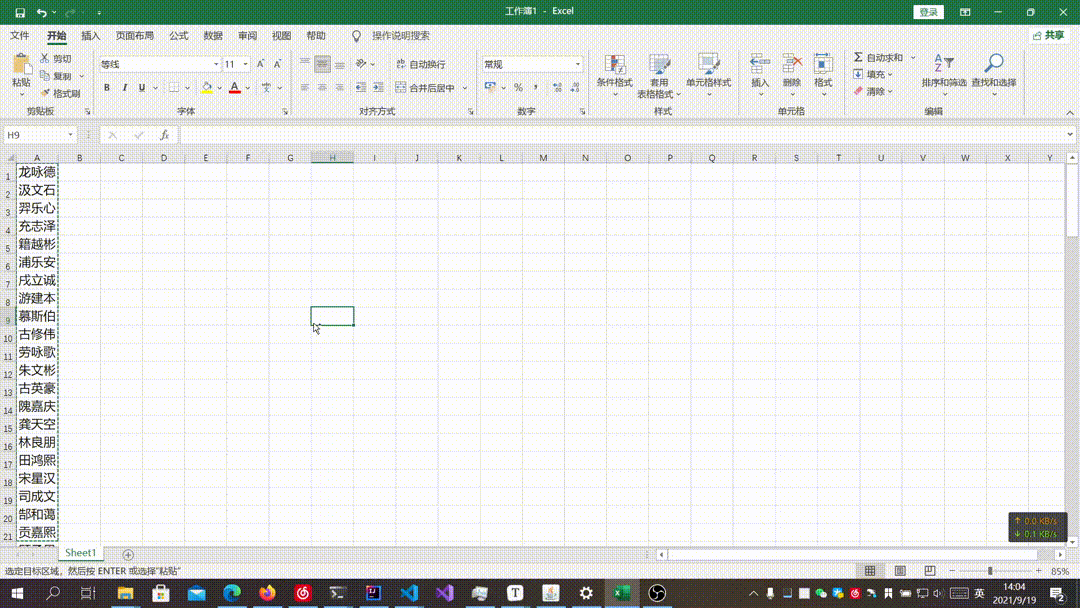The height and width of the screenshot is (608, 1080).
Task: Click the Top Align icon
Action: tap(304, 64)
